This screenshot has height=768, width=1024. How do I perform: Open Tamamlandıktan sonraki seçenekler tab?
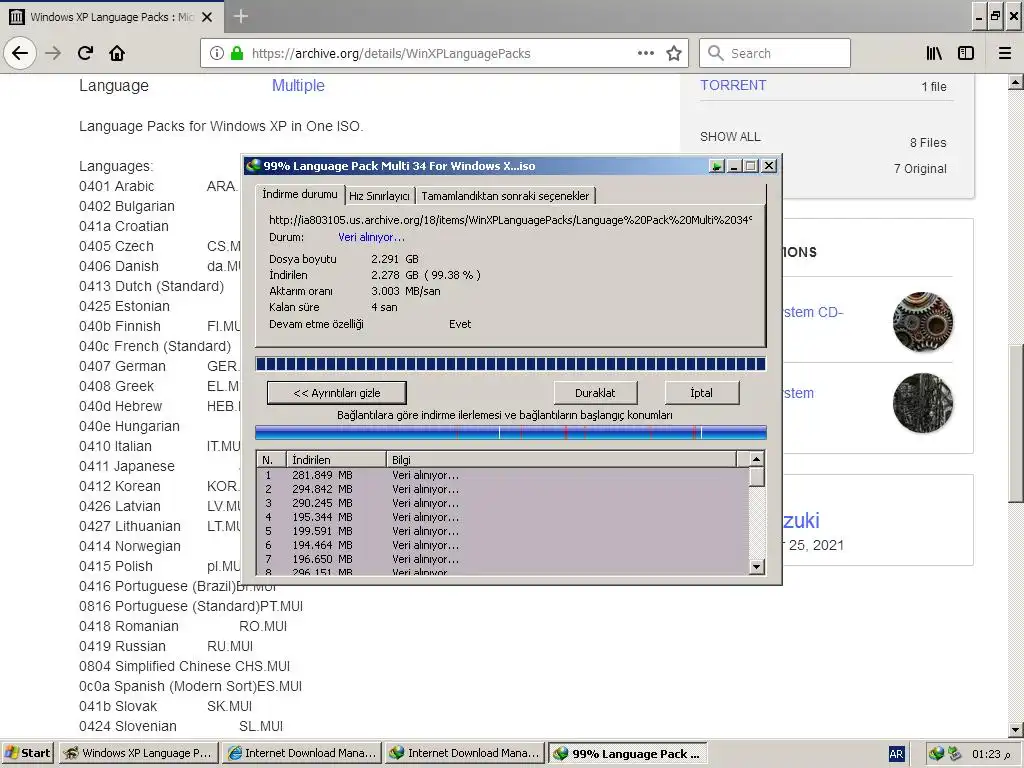point(505,196)
